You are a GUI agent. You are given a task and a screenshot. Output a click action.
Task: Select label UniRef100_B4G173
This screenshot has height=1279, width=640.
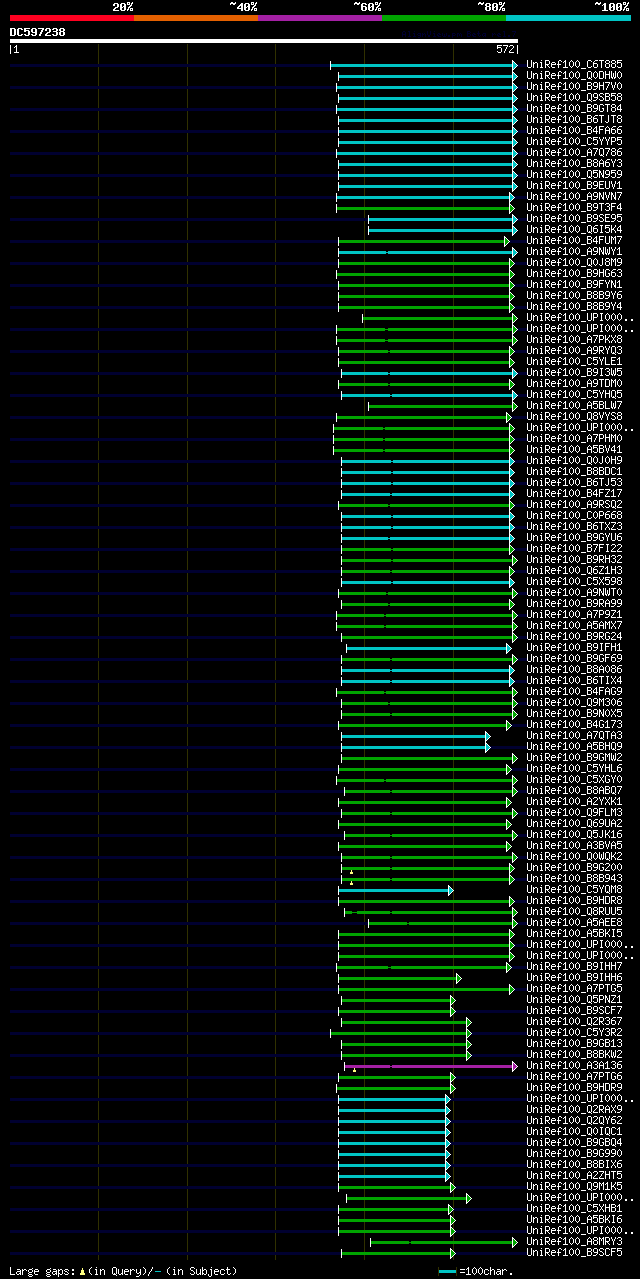pos(576,724)
